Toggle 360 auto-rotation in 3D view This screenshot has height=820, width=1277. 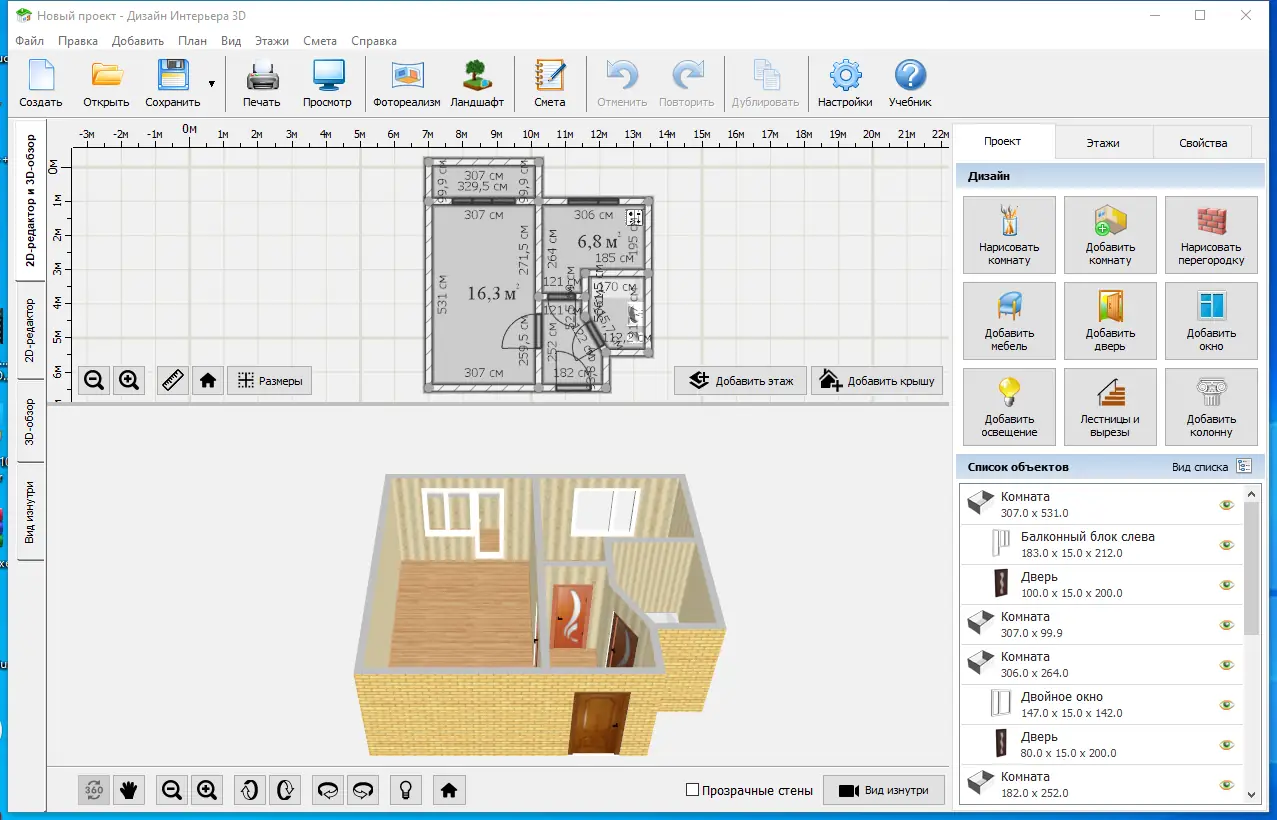pos(94,790)
